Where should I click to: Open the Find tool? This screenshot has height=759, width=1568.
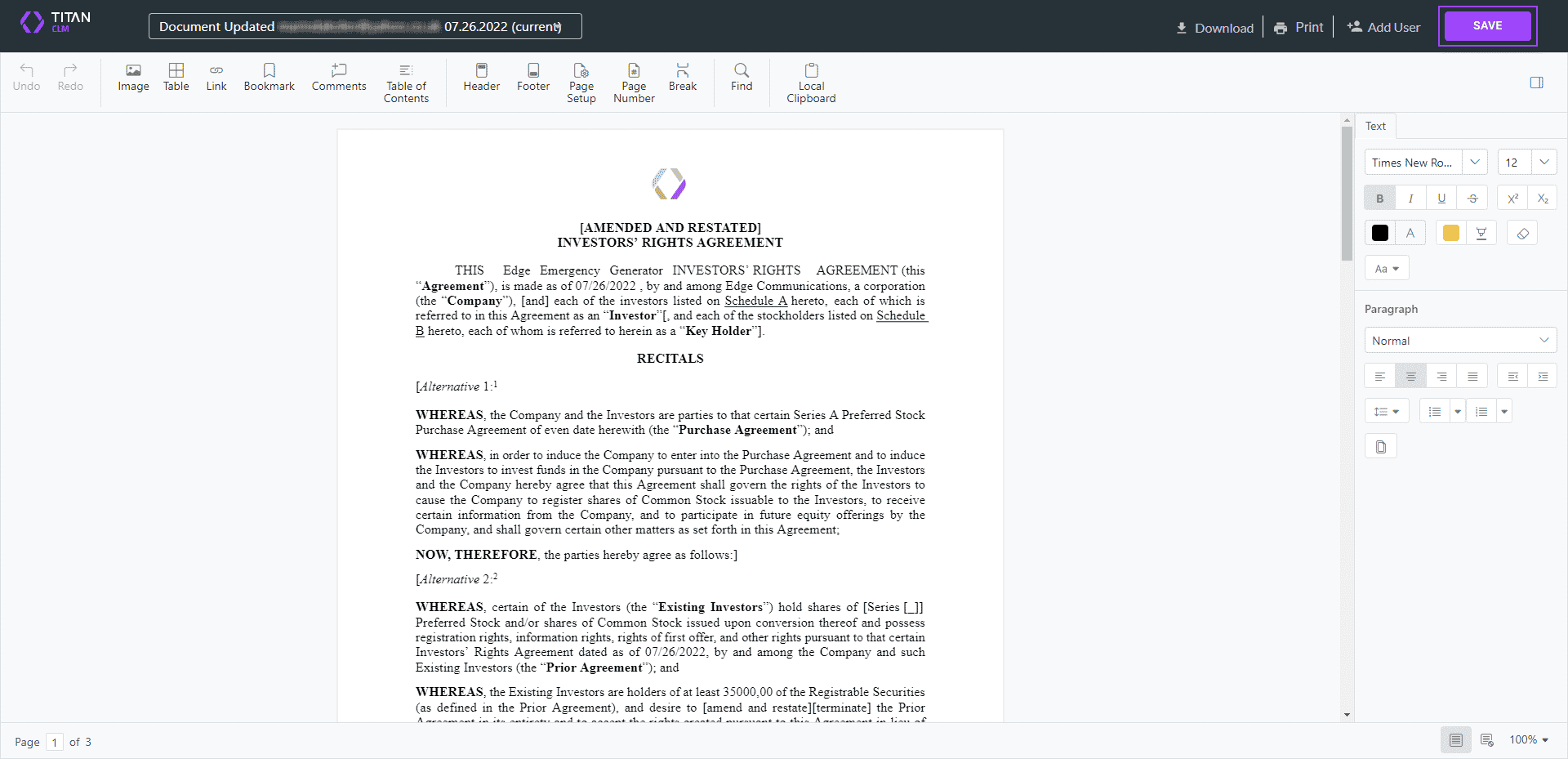pyautogui.click(x=741, y=78)
